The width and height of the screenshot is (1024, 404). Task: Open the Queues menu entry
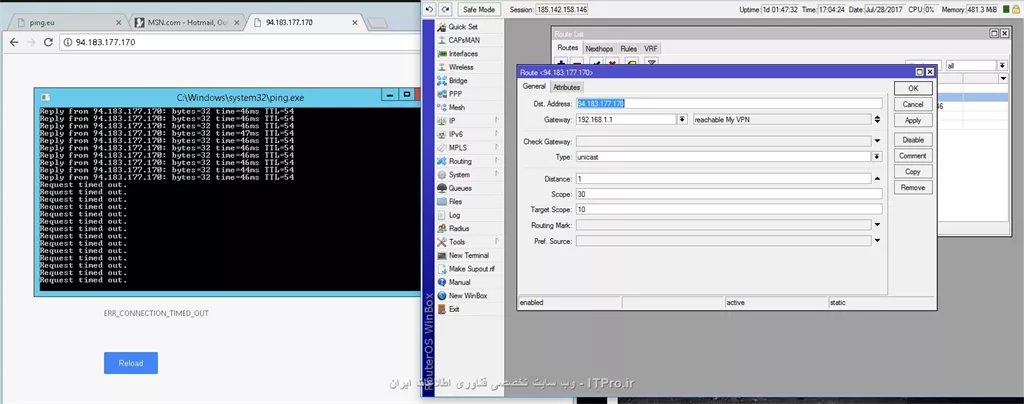tap(460, 188)
